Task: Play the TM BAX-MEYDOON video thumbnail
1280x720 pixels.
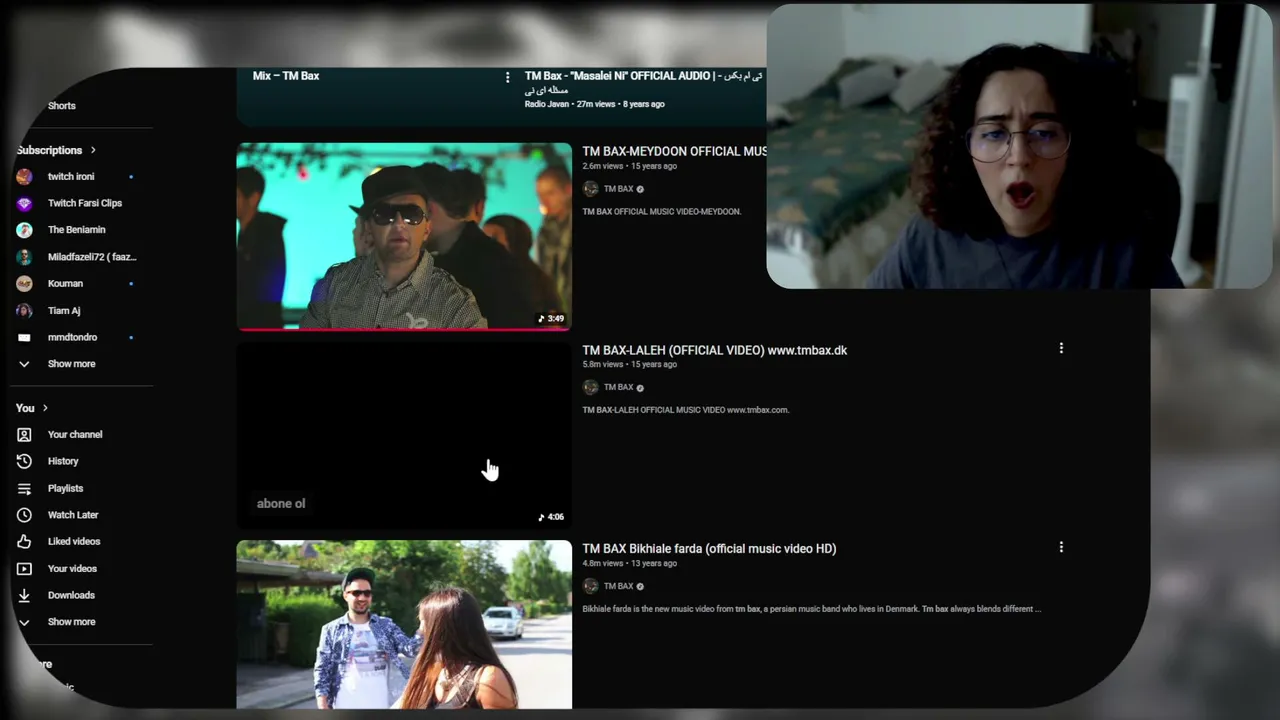Action: point(404,236)
